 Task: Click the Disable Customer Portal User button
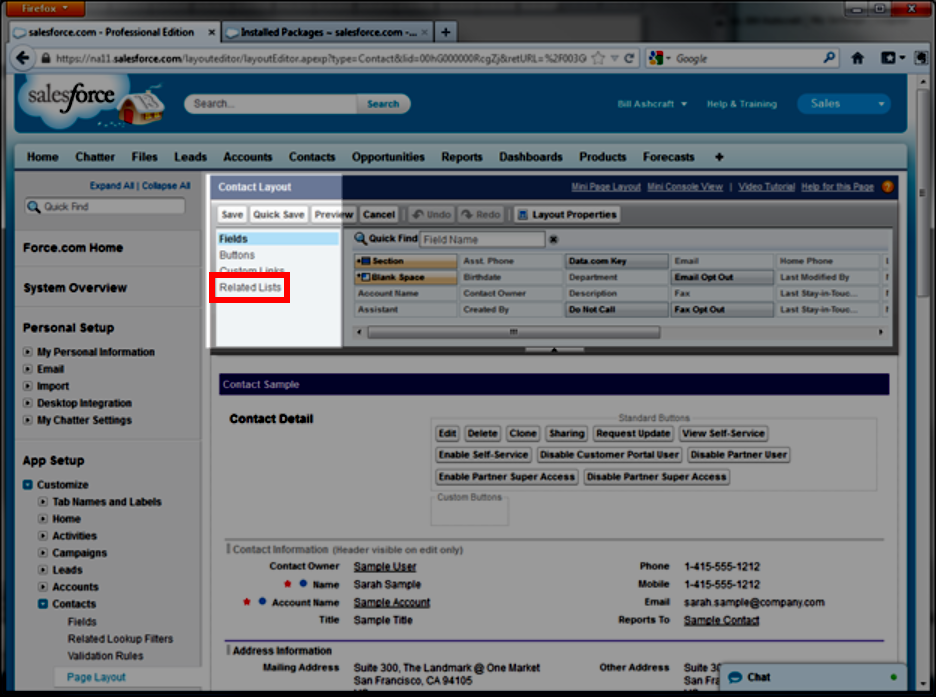(x=609, y=455)
